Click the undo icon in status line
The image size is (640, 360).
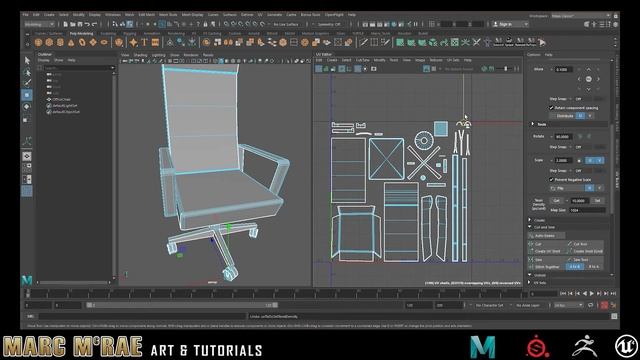click(x=87, y=24)
